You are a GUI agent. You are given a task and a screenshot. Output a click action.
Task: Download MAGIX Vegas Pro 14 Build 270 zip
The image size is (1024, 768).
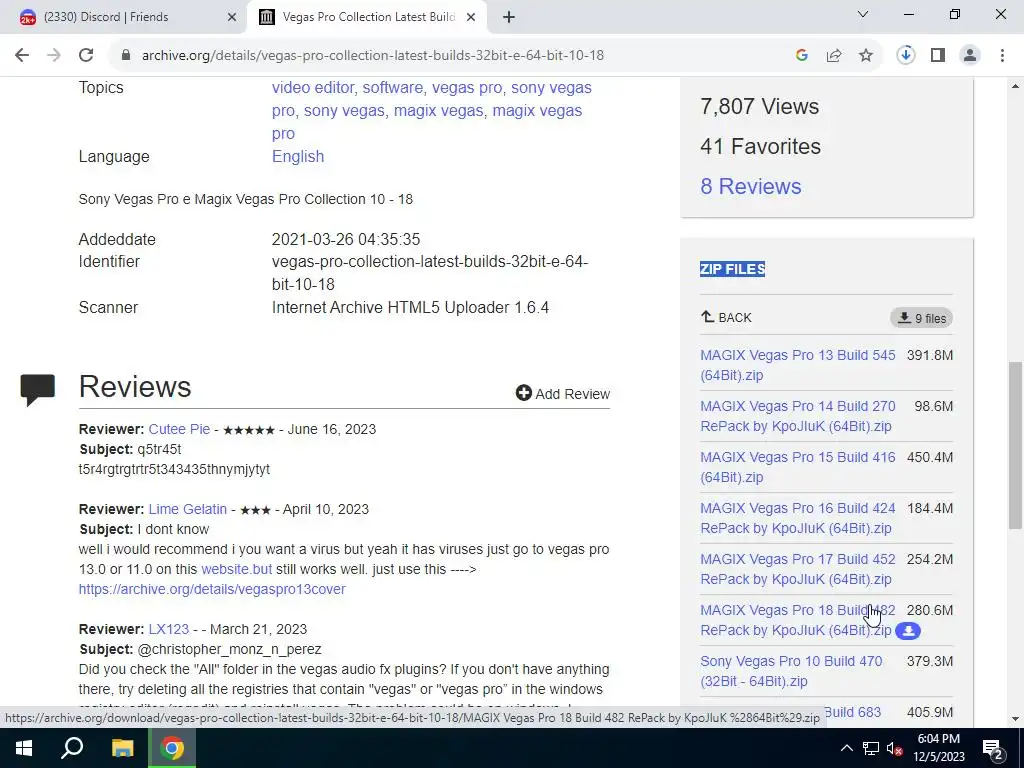click(797, 416)
